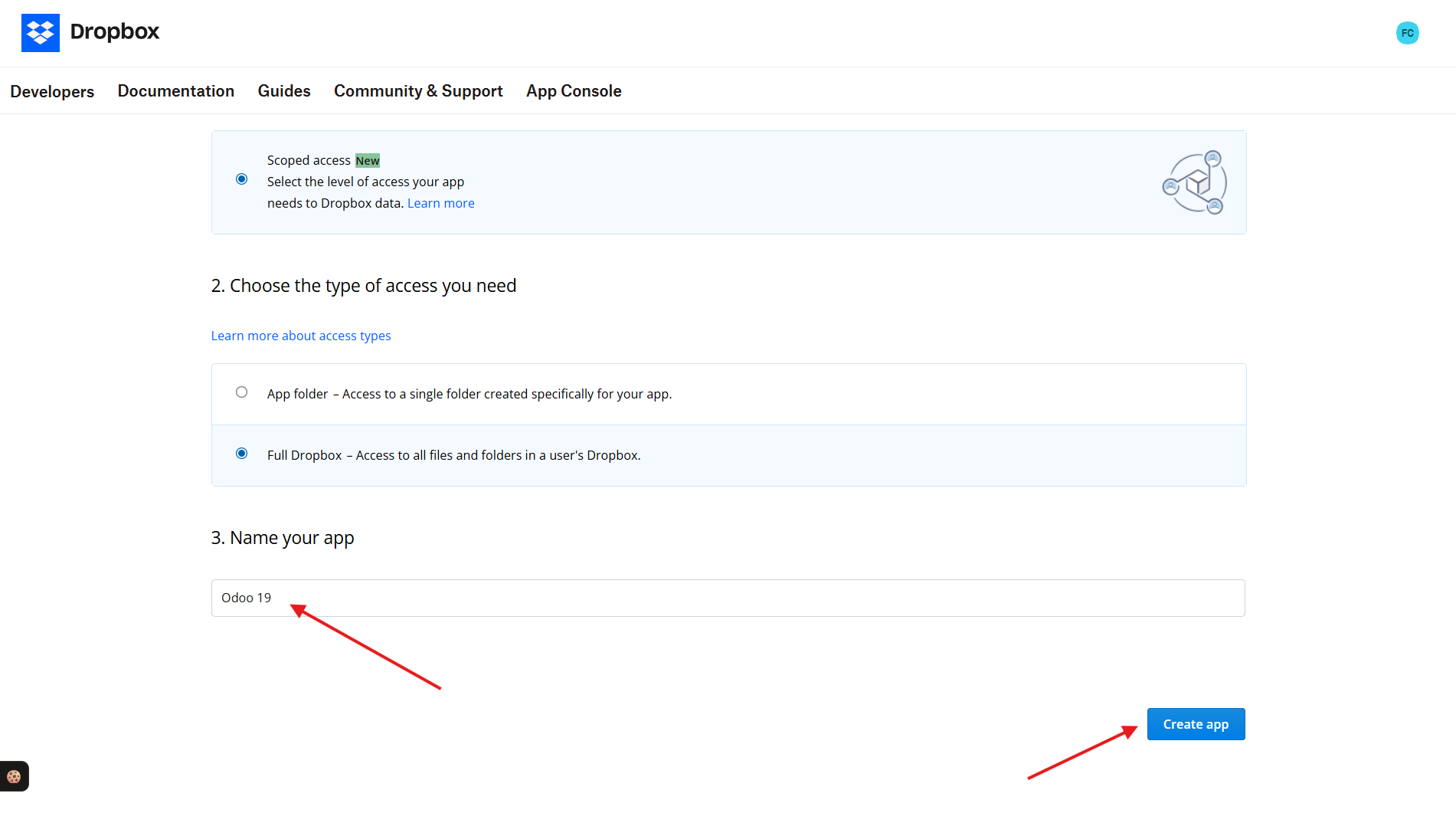Click the Dropbox wordmark text

pyautogui.click(x=115, y=31)
